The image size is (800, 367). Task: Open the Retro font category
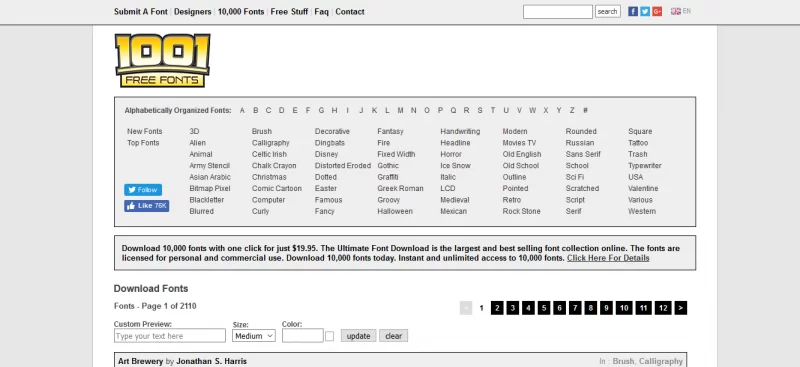click(x=512, y=200)
